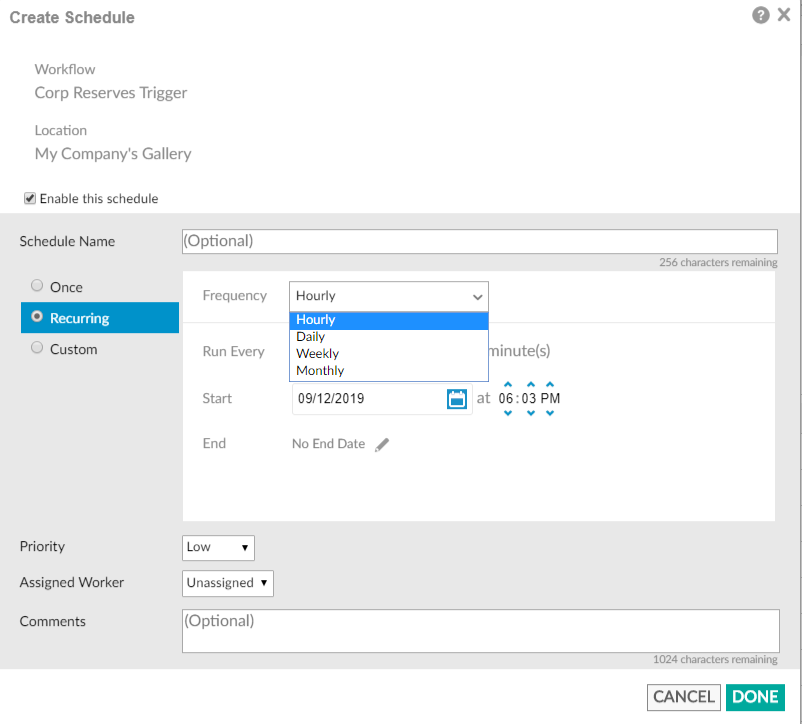Viewport: 802px width, 724px height.
Task: Open the help question mark icon
Action: [x=761, y=15]
